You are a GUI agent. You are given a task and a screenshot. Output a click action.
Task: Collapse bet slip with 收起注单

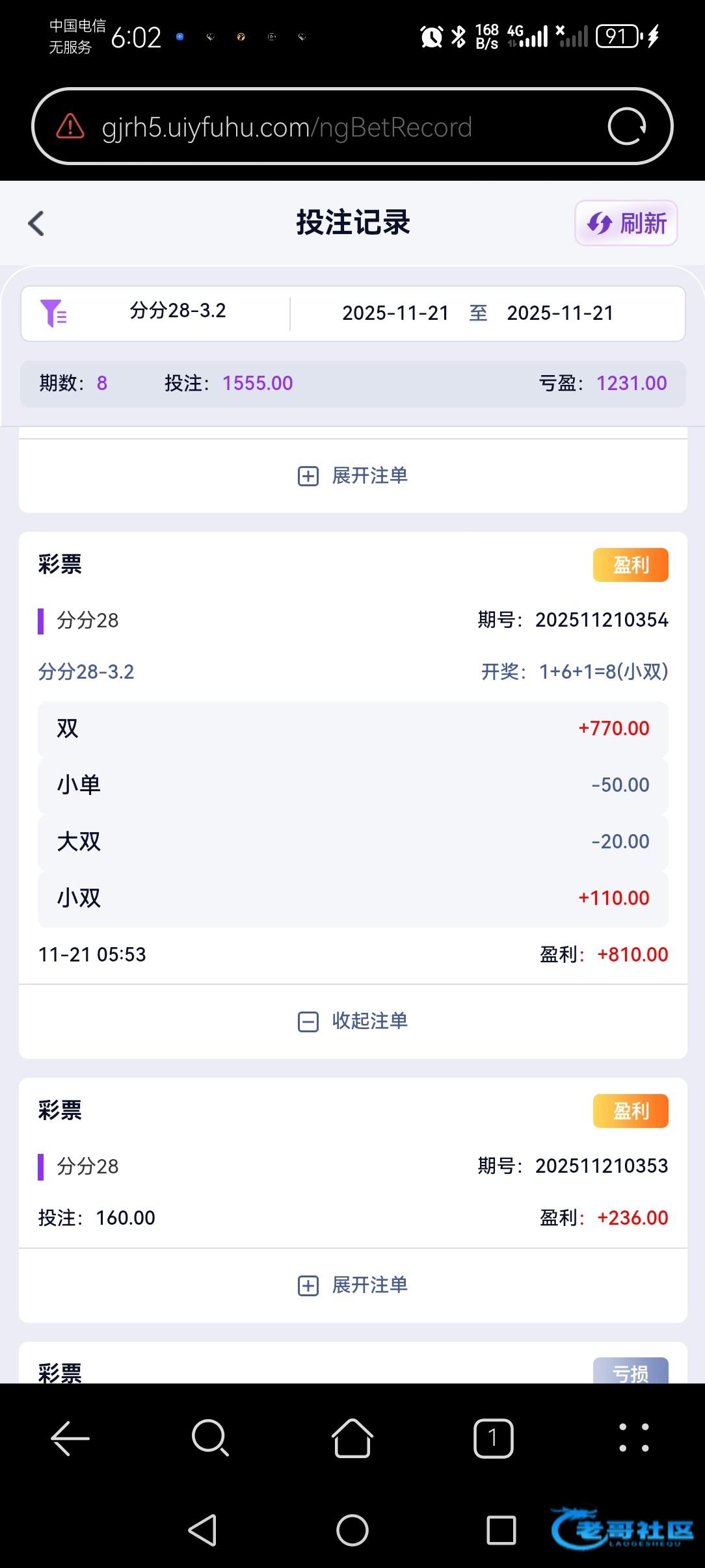click(352, 1021)
